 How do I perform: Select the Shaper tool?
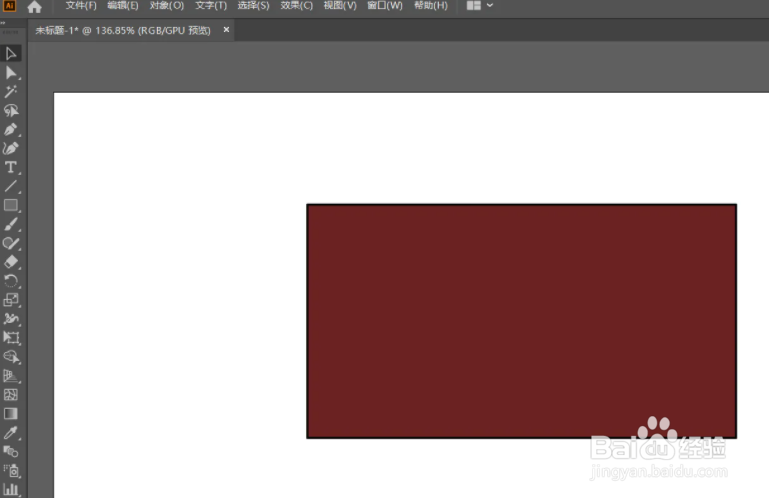11,243
